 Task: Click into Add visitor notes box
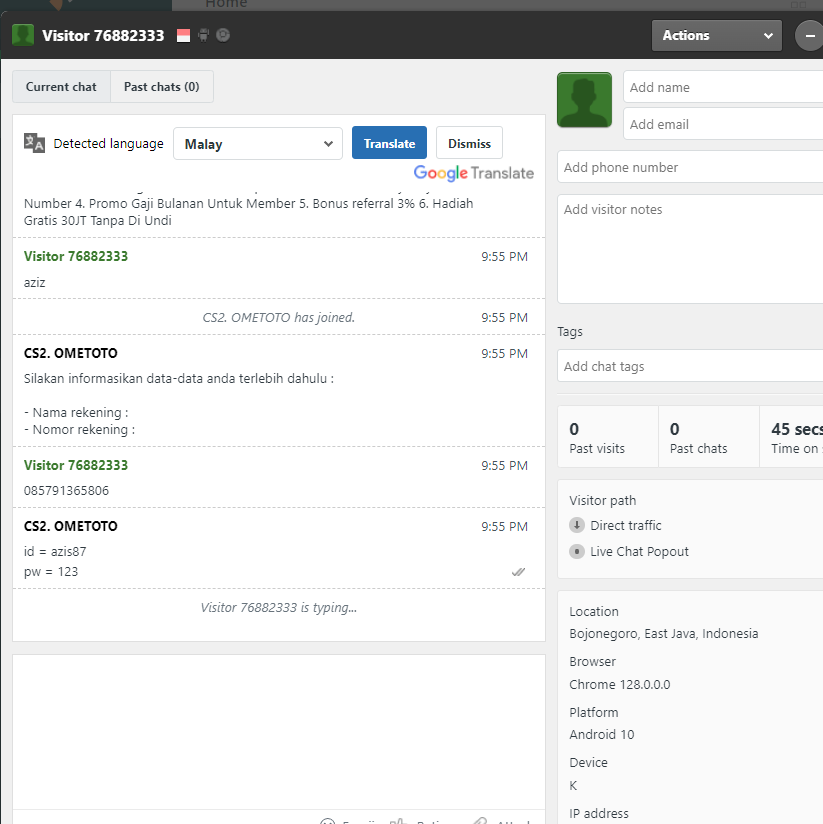coord(690,249)
